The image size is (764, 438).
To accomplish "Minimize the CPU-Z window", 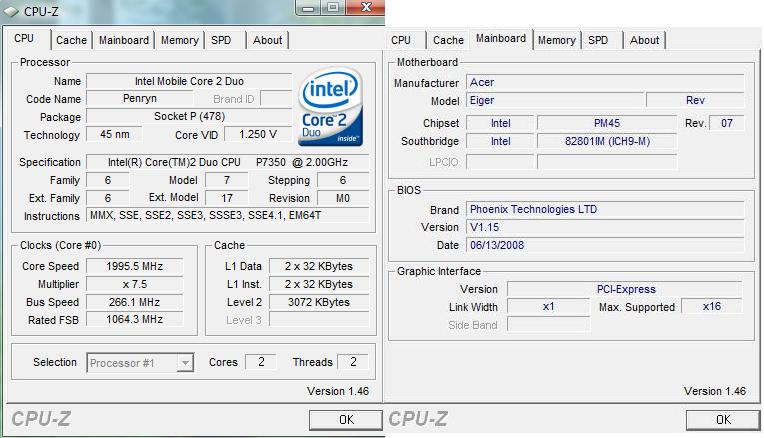I will point(308,7).
